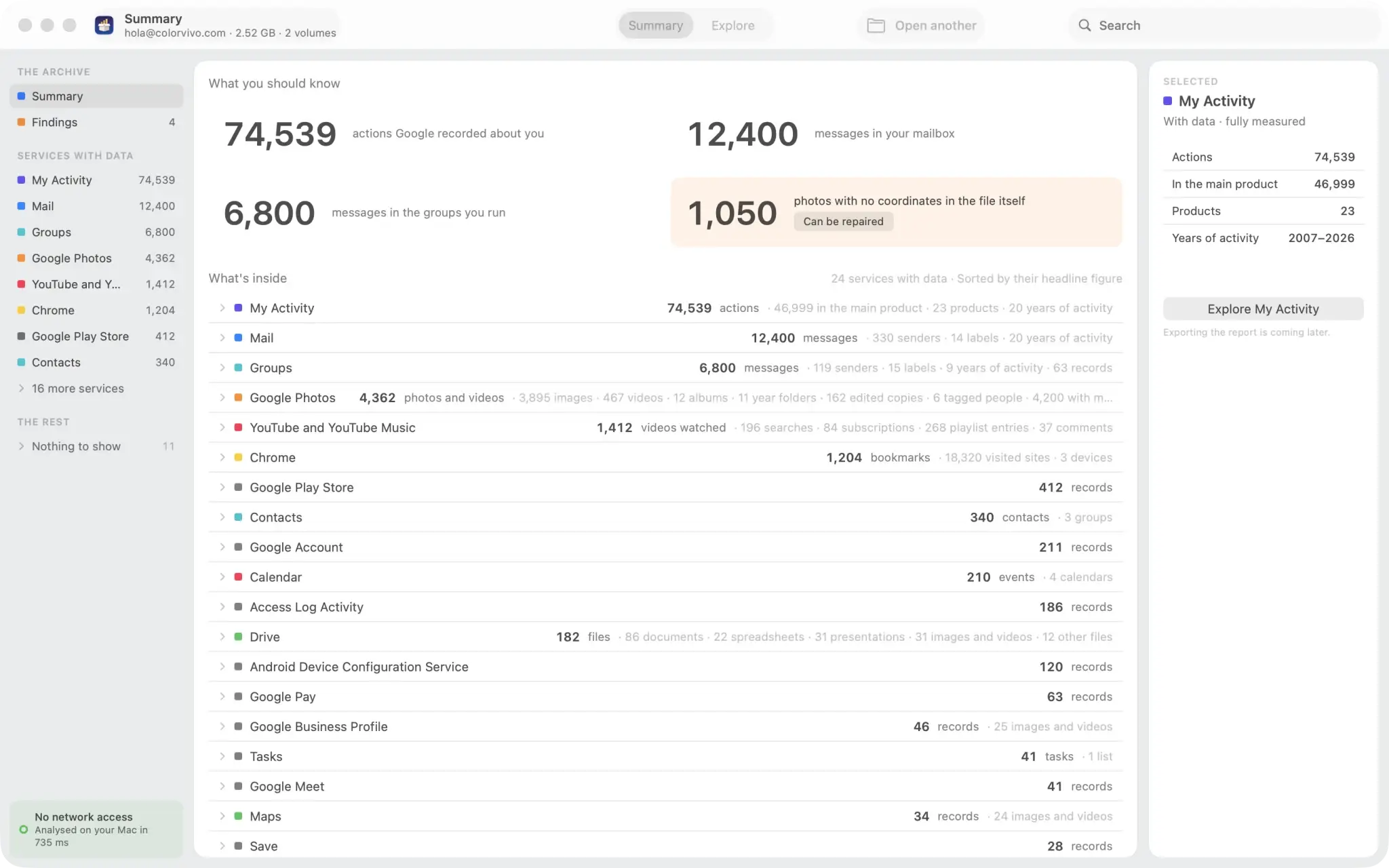Select the Access Log Activity row
The width and height of the screenshot is (1389, 868).
pos(665,607)
